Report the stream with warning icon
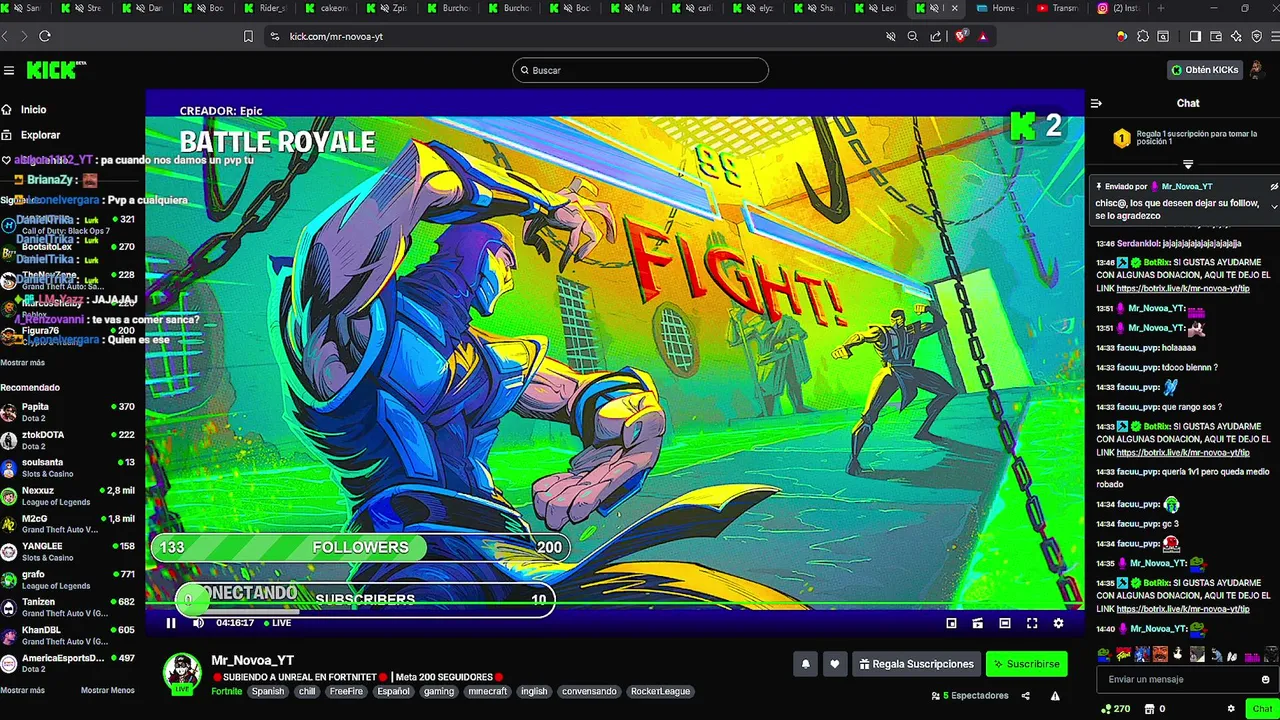The image size is (1280, 720). [1055, 696]
